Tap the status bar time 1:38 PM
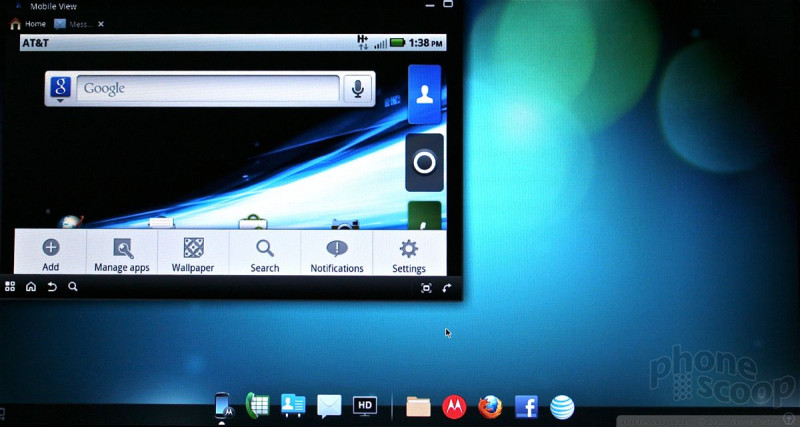Image resolution: width=800 pixels, height=427 pixels. [426, 43]
